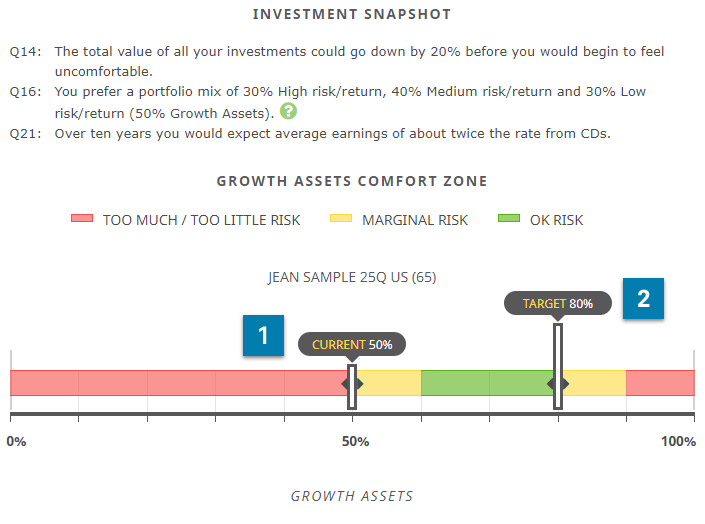Click the red zone at bar's far right
The image size is (705, 524).
click(660, 383)
